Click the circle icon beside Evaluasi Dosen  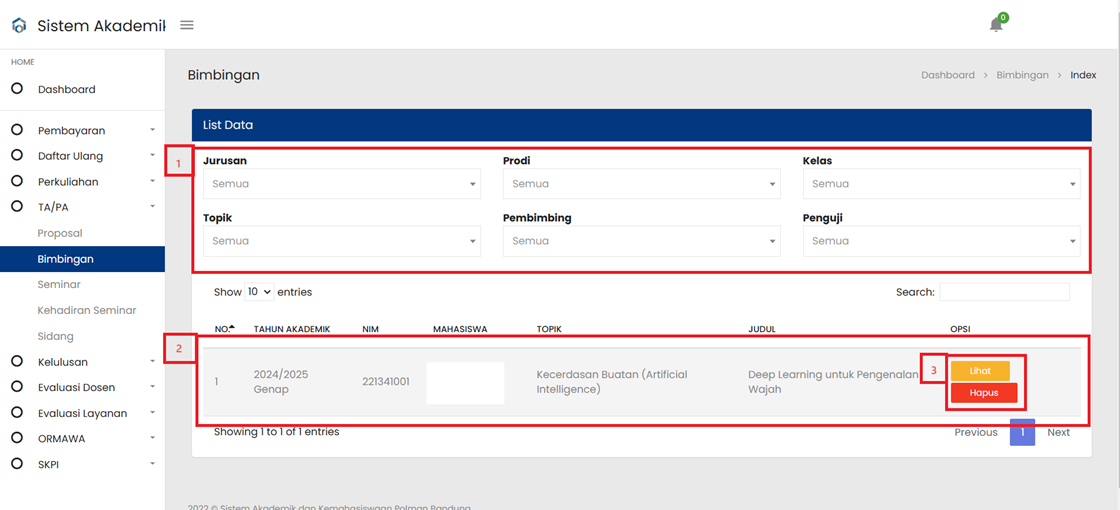pos(17,387)
